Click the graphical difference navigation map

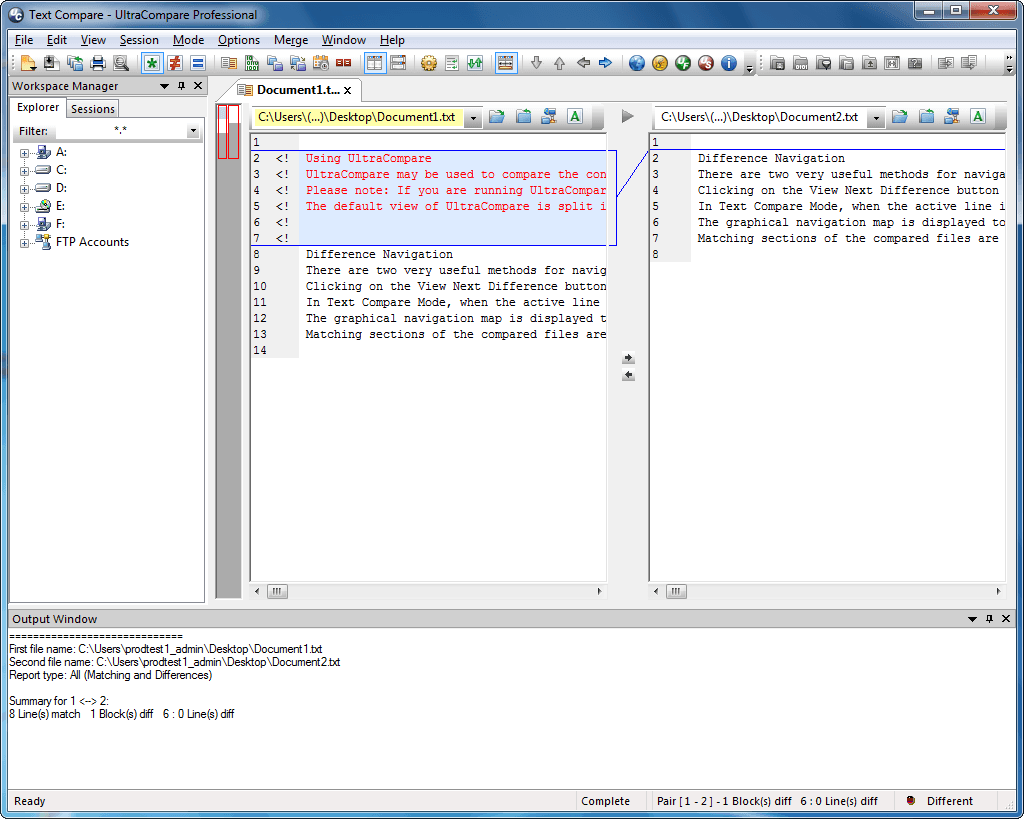point(228,351)
